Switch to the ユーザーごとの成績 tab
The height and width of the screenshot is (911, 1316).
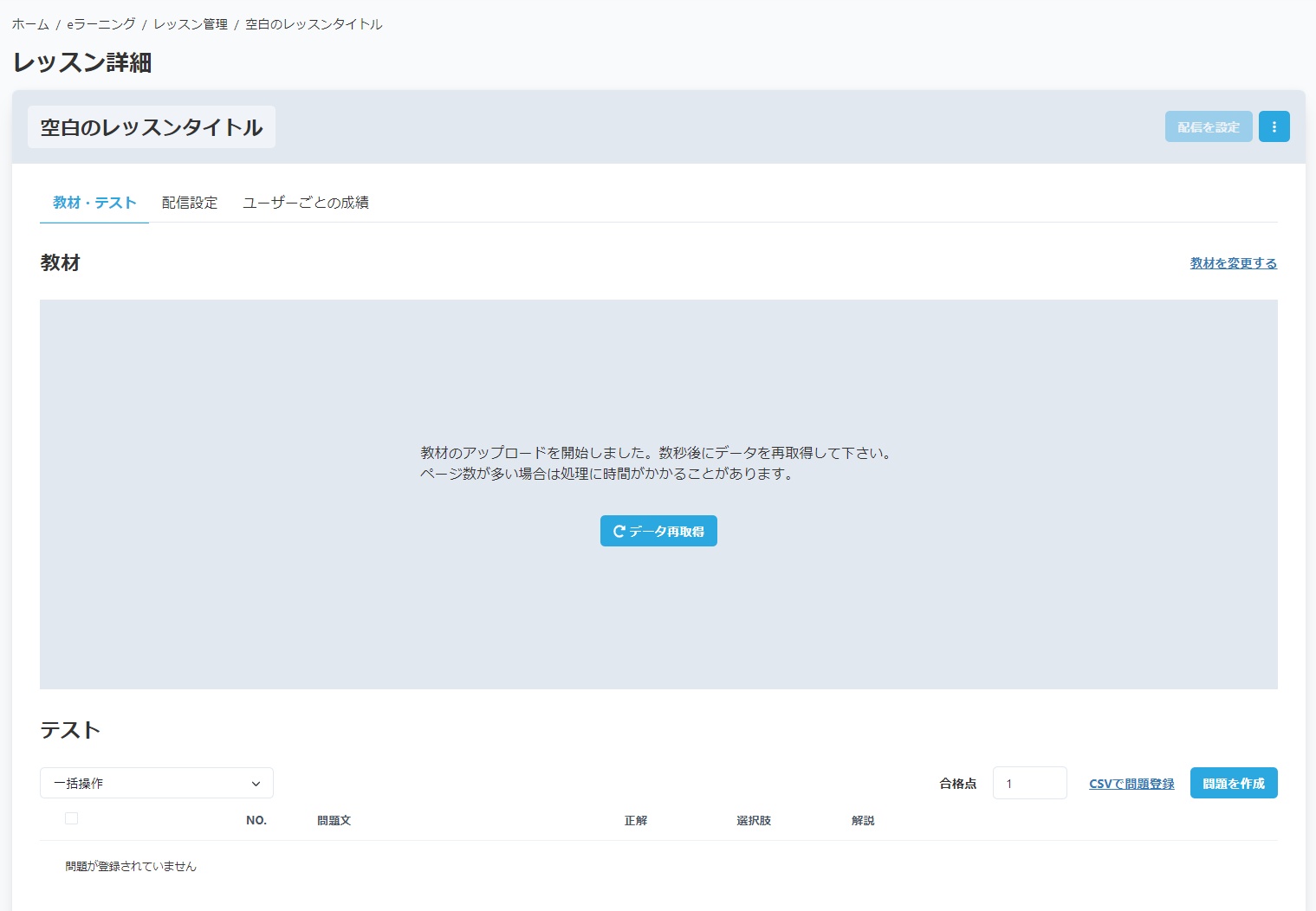306,203
